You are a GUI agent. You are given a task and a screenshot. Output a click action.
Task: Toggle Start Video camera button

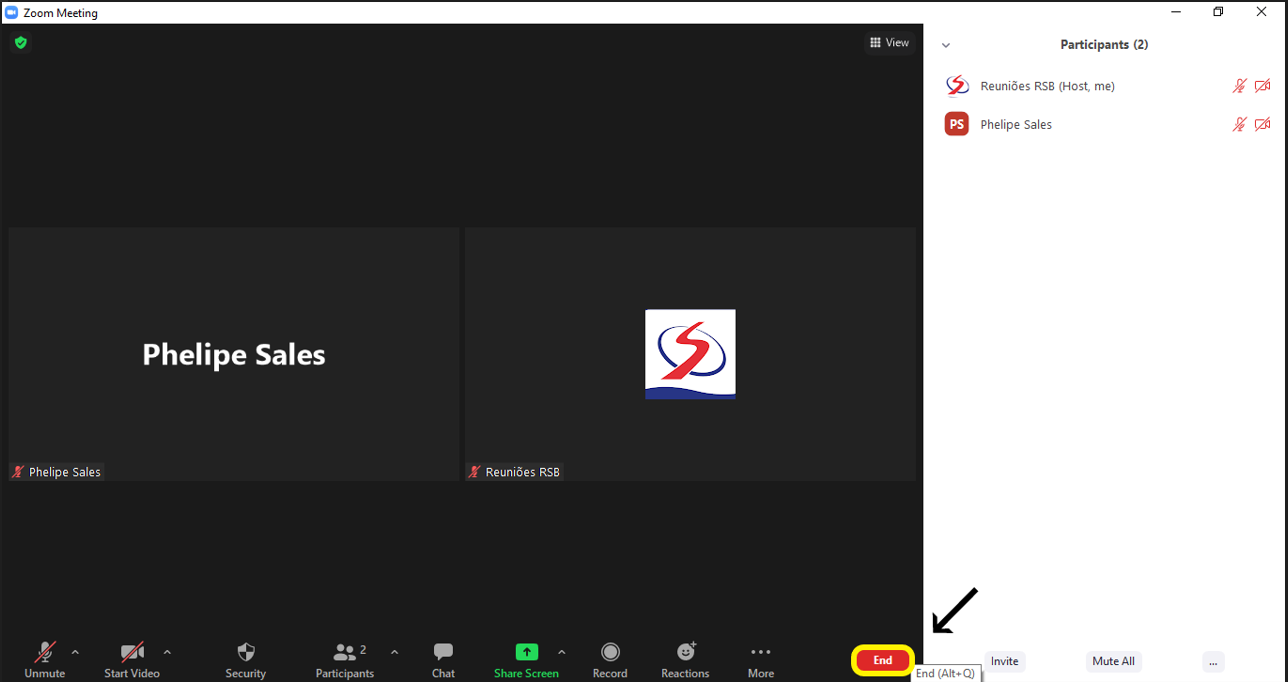[132, 652]
